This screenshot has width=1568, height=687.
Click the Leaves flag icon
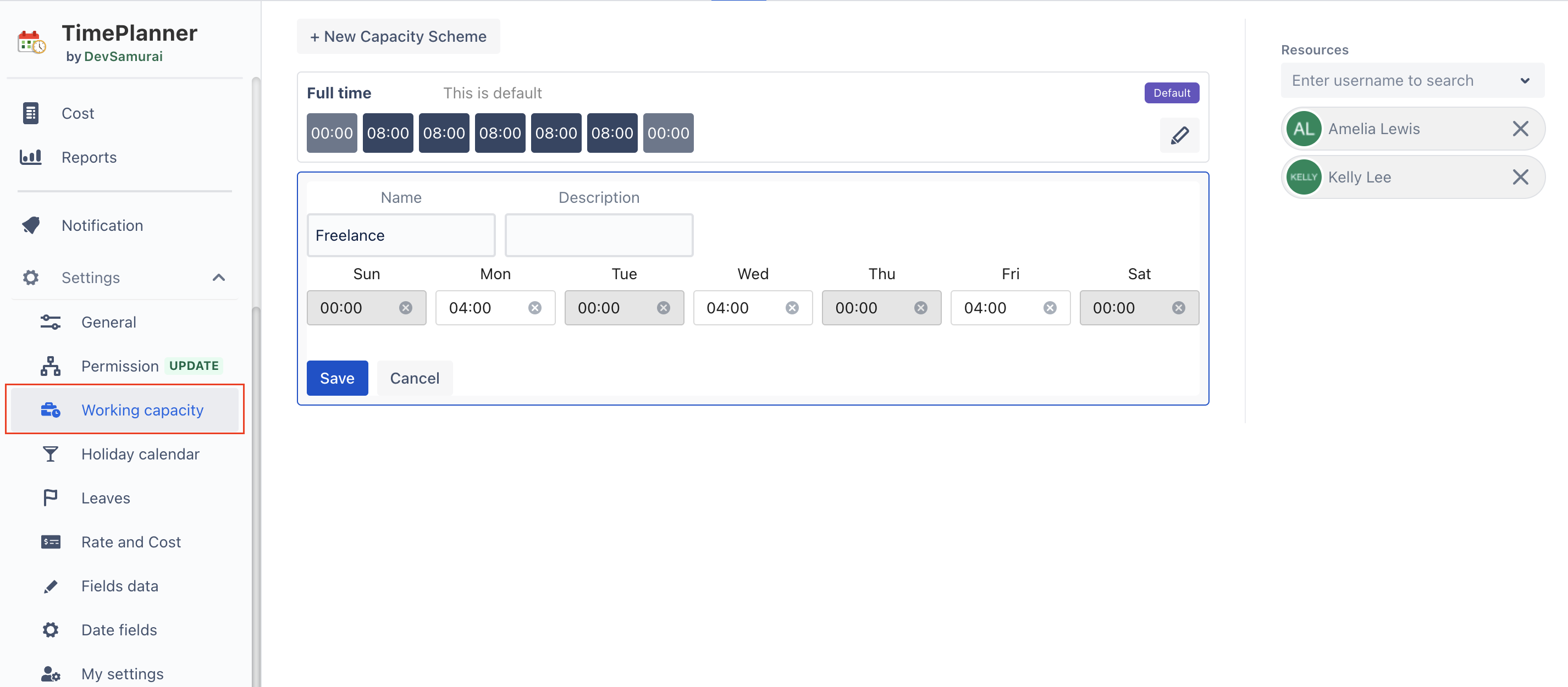[x=51, y=498]
